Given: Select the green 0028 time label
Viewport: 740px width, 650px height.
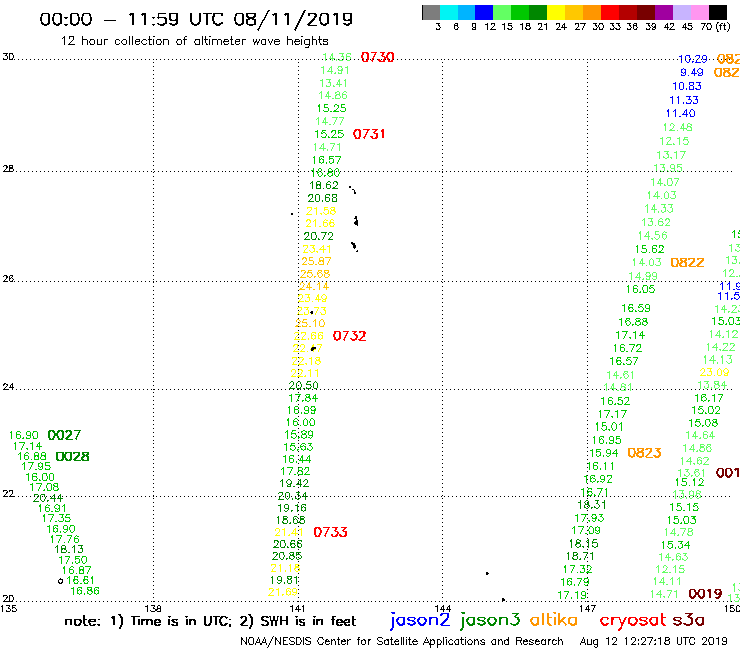Looking at the screenshot, I should click(72, 457).
